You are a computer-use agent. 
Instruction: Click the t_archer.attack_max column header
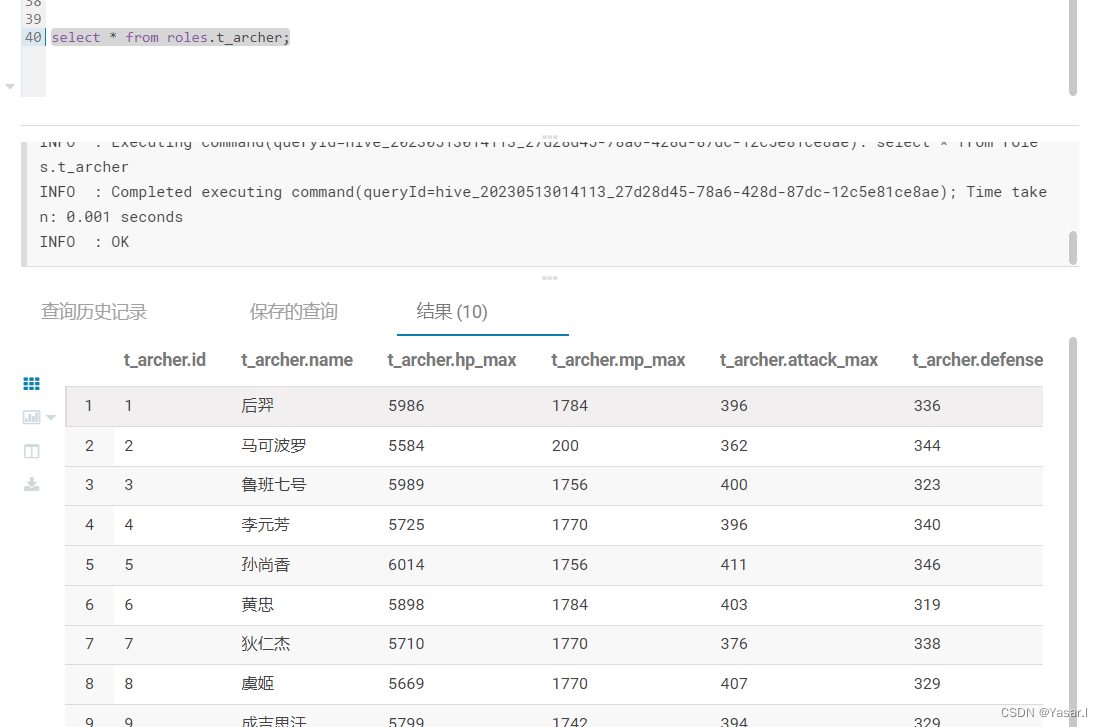(799, 359)
